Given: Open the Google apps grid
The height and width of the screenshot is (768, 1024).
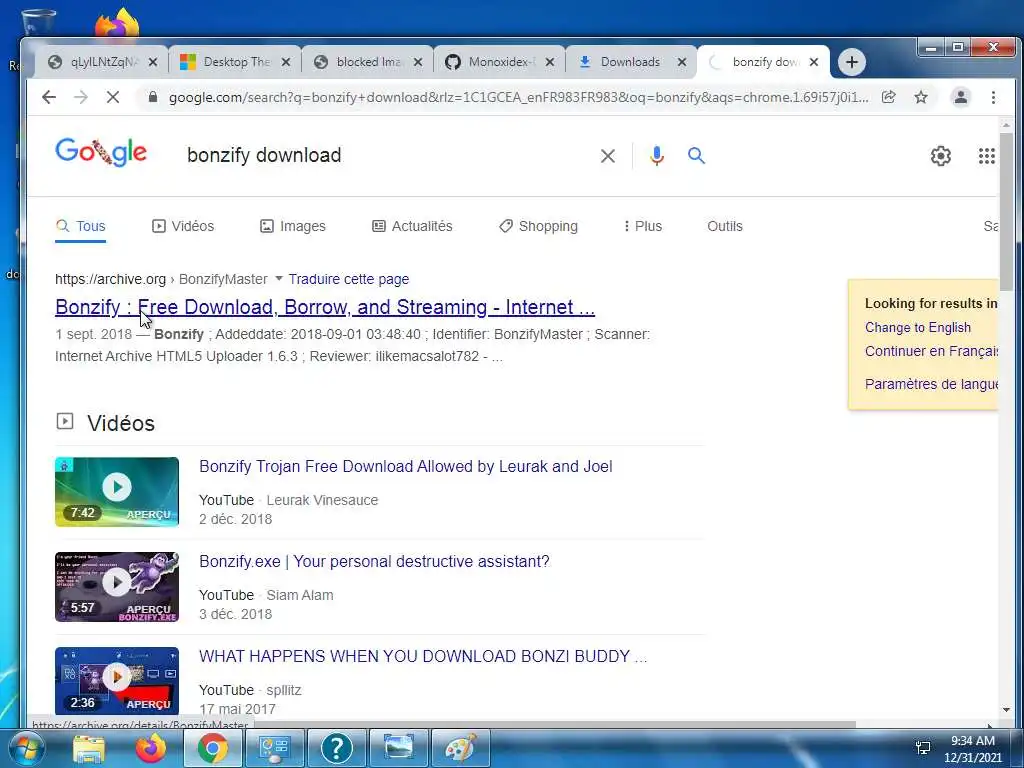Looking at the screenshot, I should 987,156.
